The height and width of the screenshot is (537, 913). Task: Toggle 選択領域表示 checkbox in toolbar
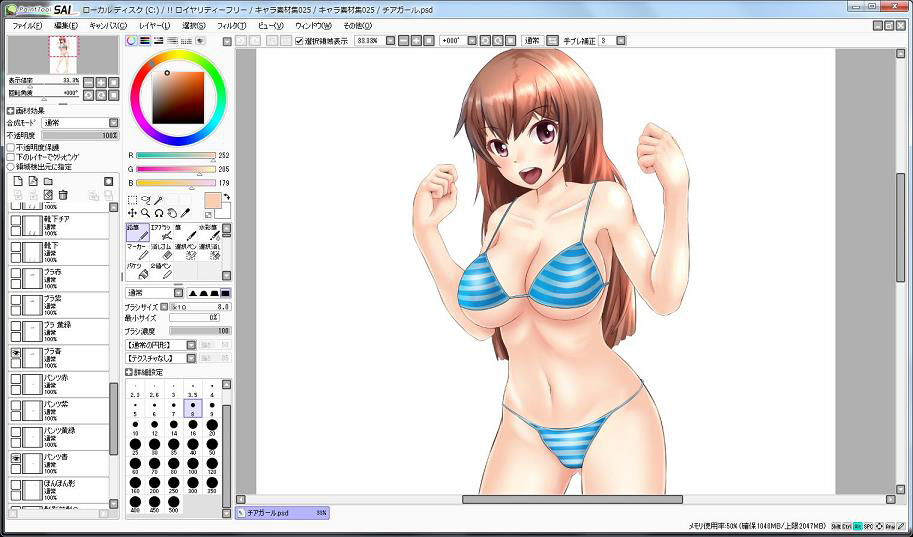pos(299,41)
